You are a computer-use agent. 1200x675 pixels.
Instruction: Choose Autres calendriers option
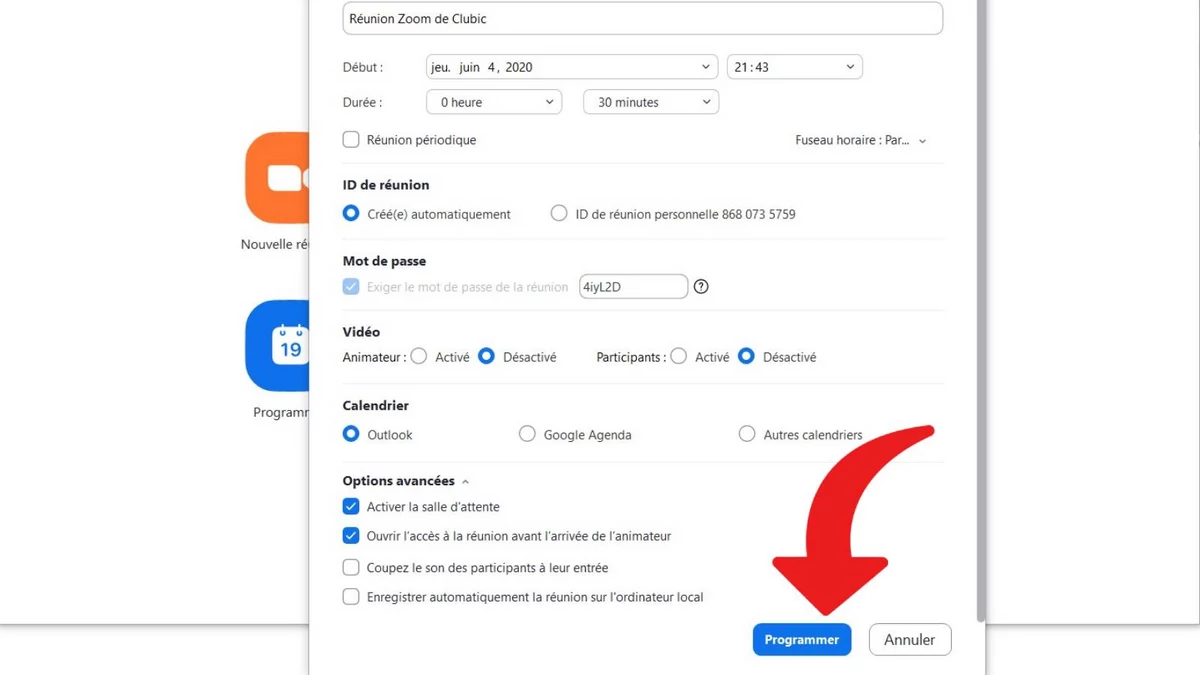pyautogui.click(x=747, y=435)
